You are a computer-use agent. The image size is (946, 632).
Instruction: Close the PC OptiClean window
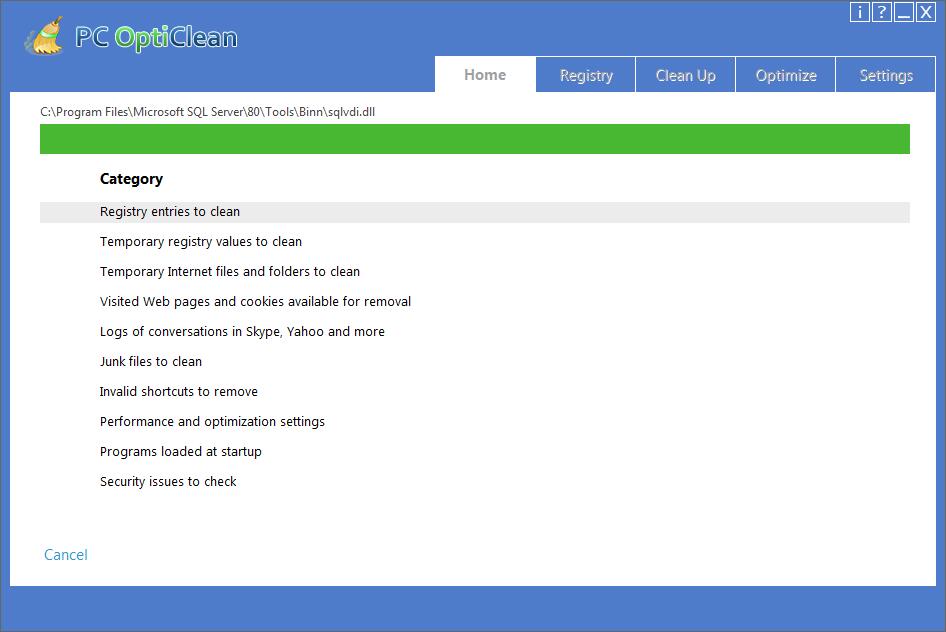(x=925, y=12)
